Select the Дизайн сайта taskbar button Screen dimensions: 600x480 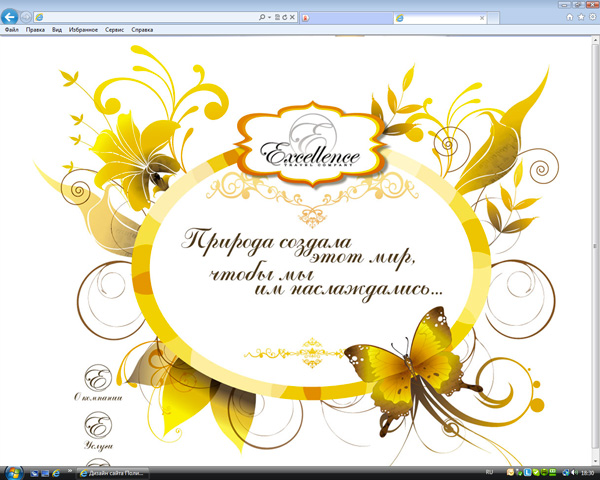[112, 473]
